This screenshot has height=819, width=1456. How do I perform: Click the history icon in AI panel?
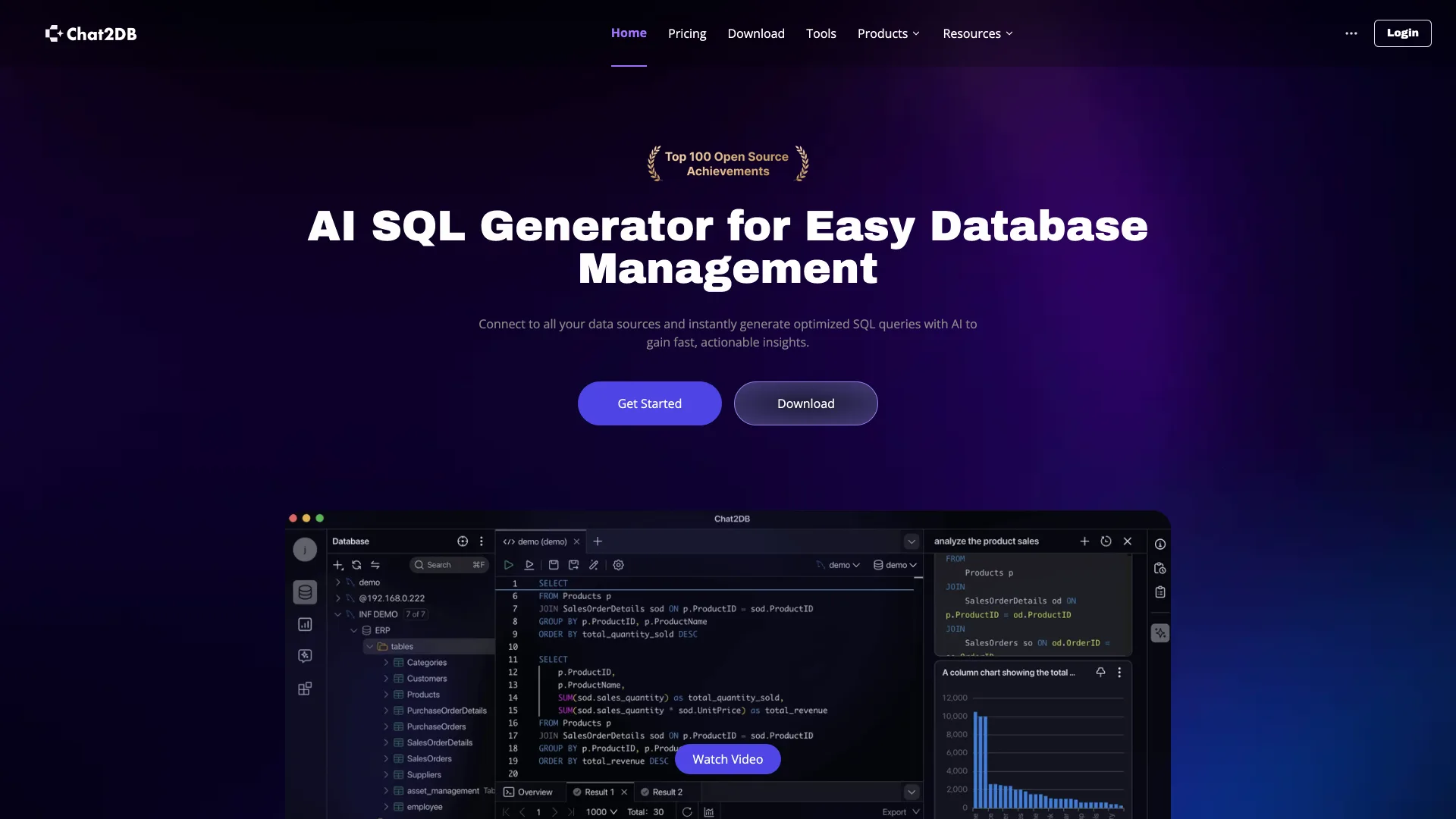[x=1106, y=541]
